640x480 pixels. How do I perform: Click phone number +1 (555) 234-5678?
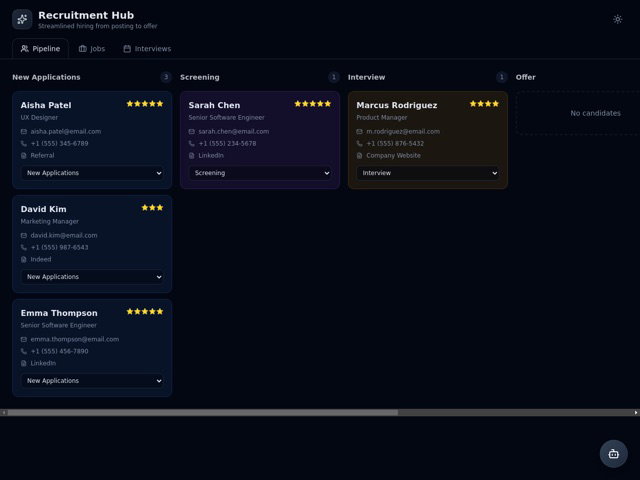pos(227,144)
